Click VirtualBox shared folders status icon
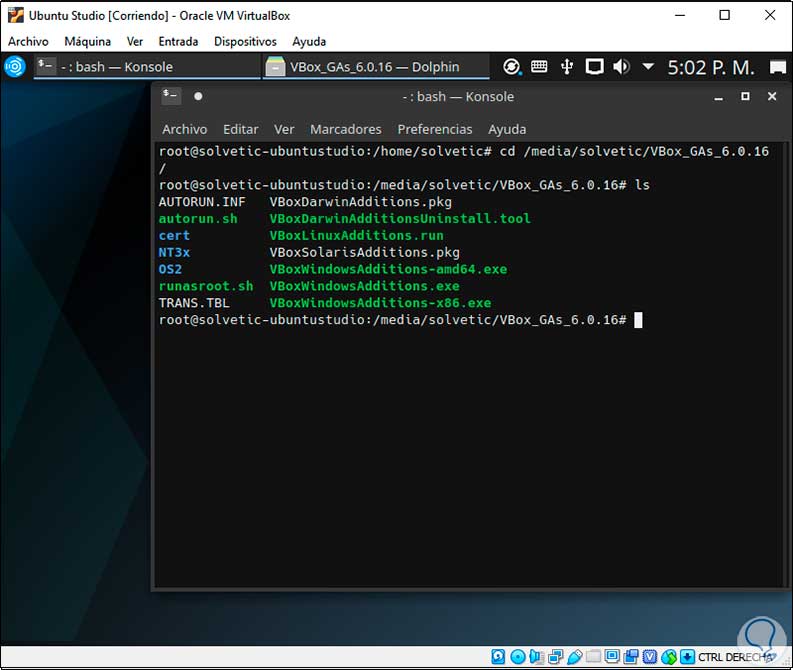Screen dimensions: 793x670 click(x=631, y=657)
